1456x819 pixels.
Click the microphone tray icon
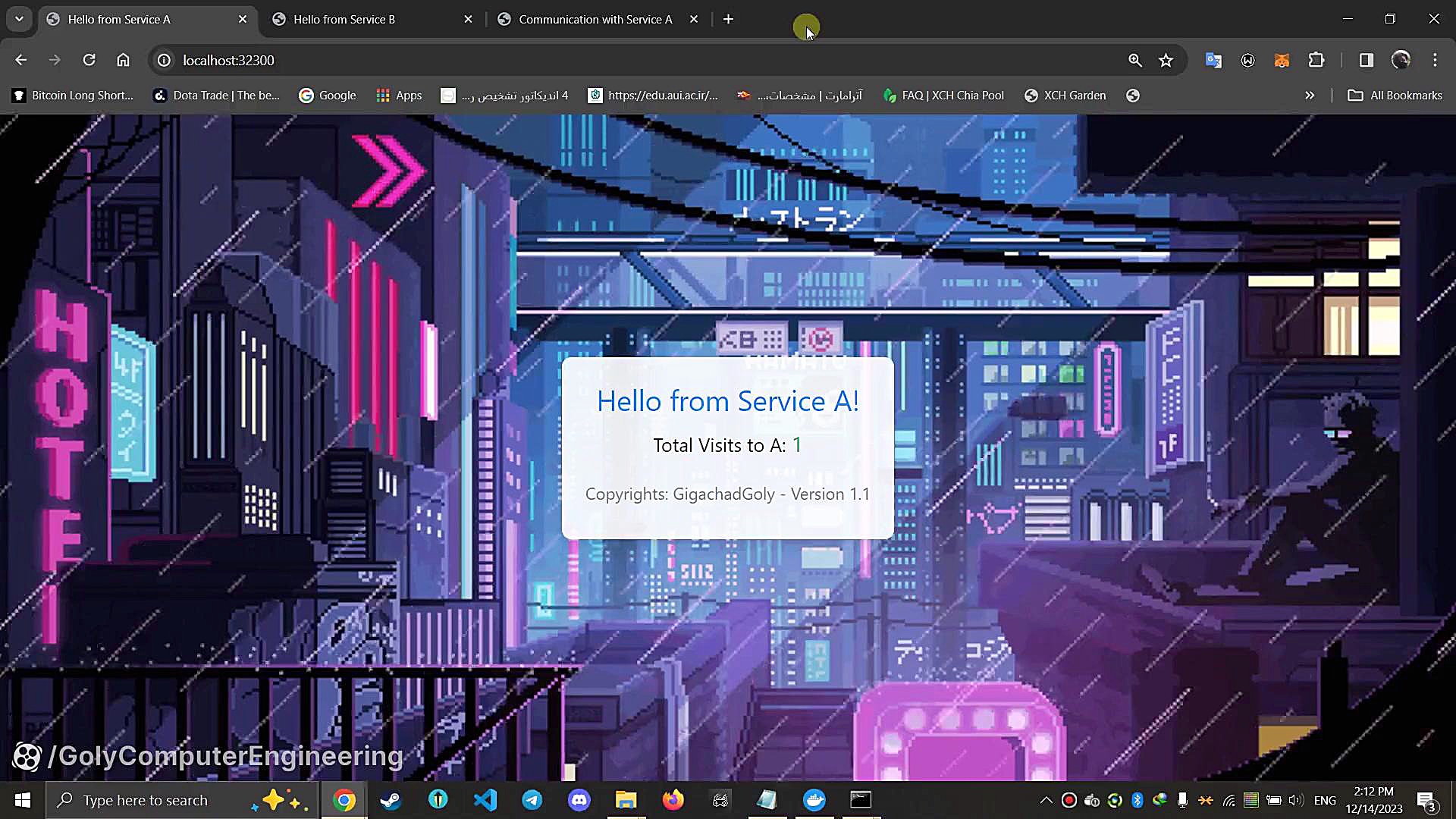(x=1182, y=800)
